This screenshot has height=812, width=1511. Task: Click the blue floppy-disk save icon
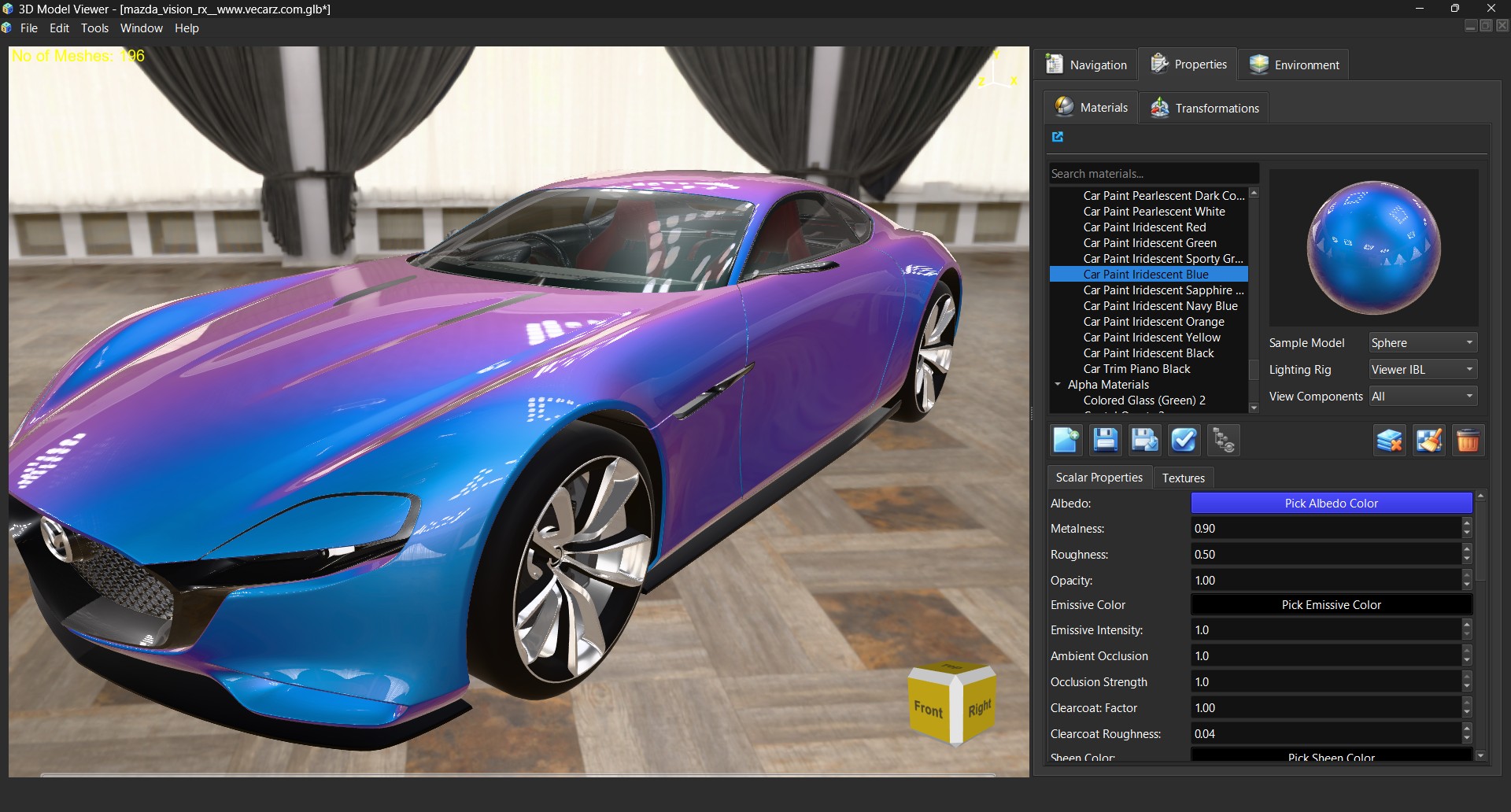pos(1106,441)
